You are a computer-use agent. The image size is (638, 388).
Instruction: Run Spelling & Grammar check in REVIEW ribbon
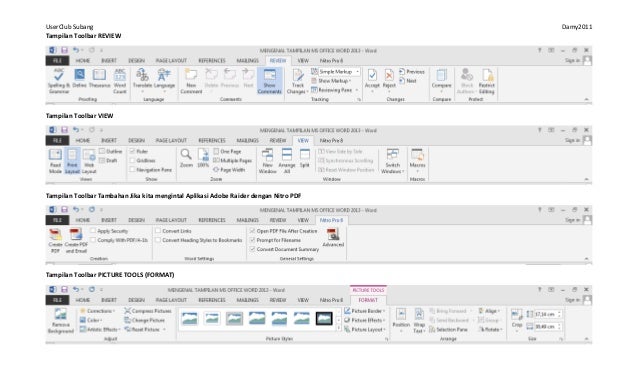[59, 81]
